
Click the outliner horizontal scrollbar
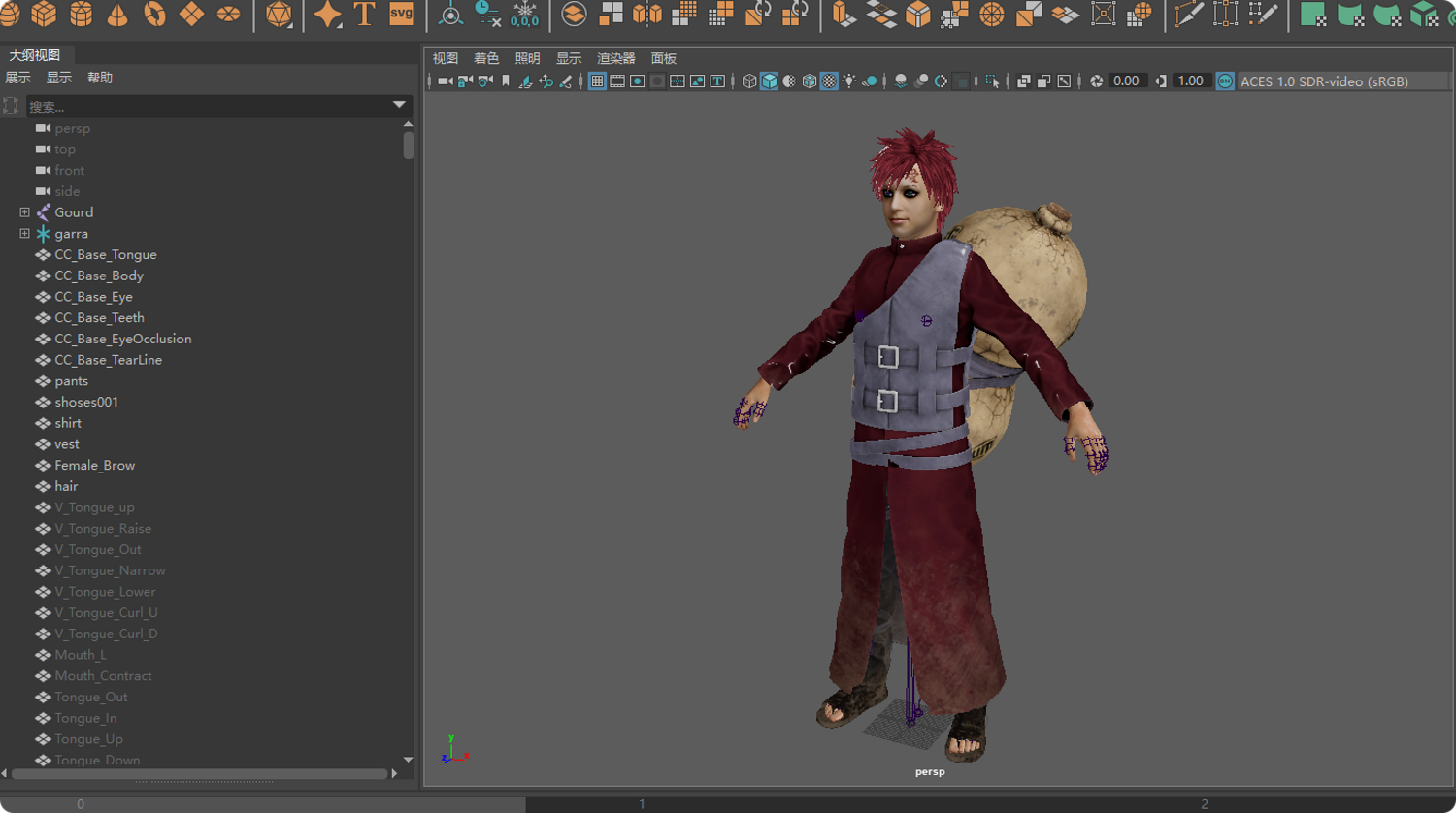click(x=199, y=774)
